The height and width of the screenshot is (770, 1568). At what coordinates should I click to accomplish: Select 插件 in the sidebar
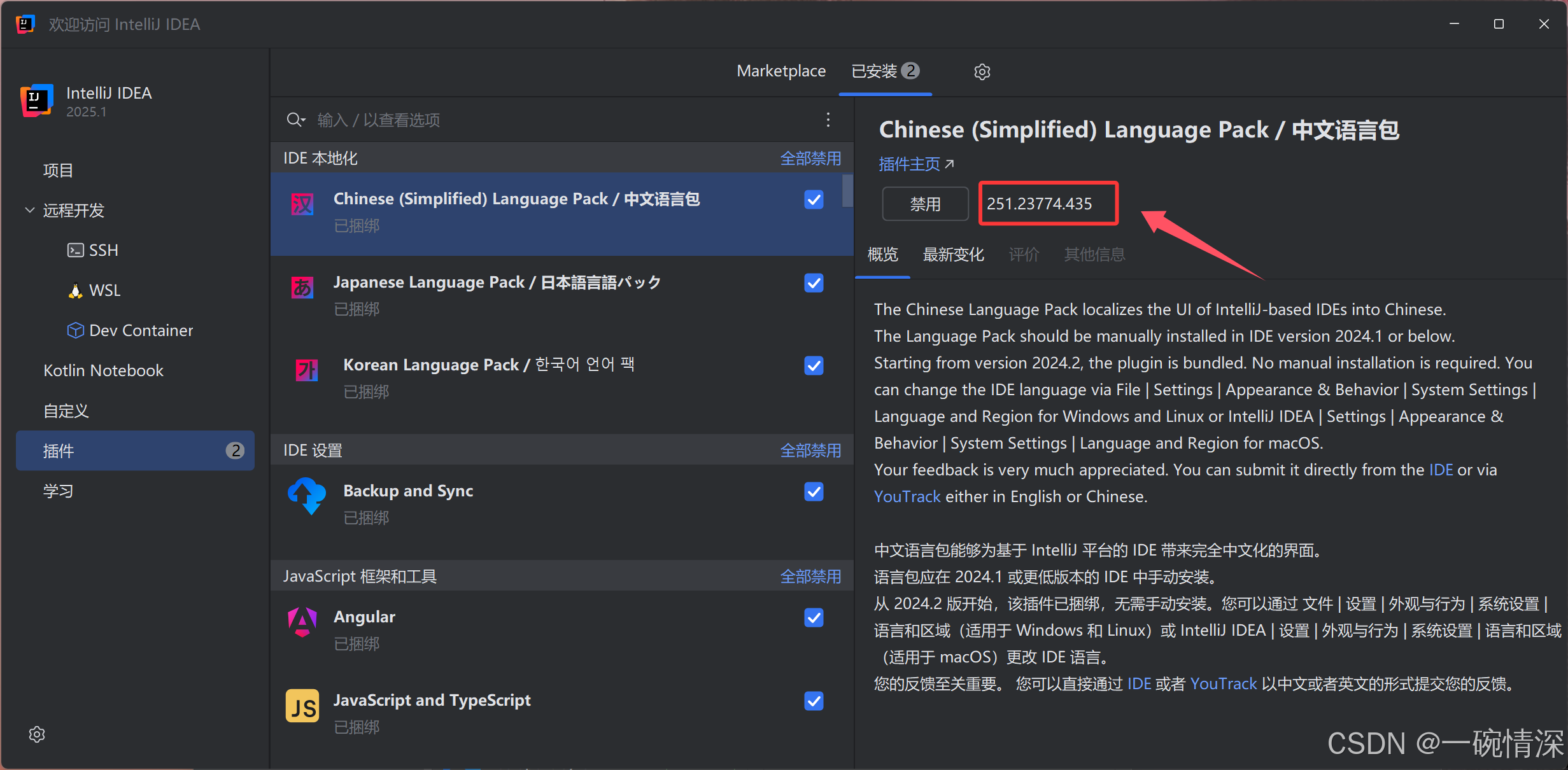[135, 451]
